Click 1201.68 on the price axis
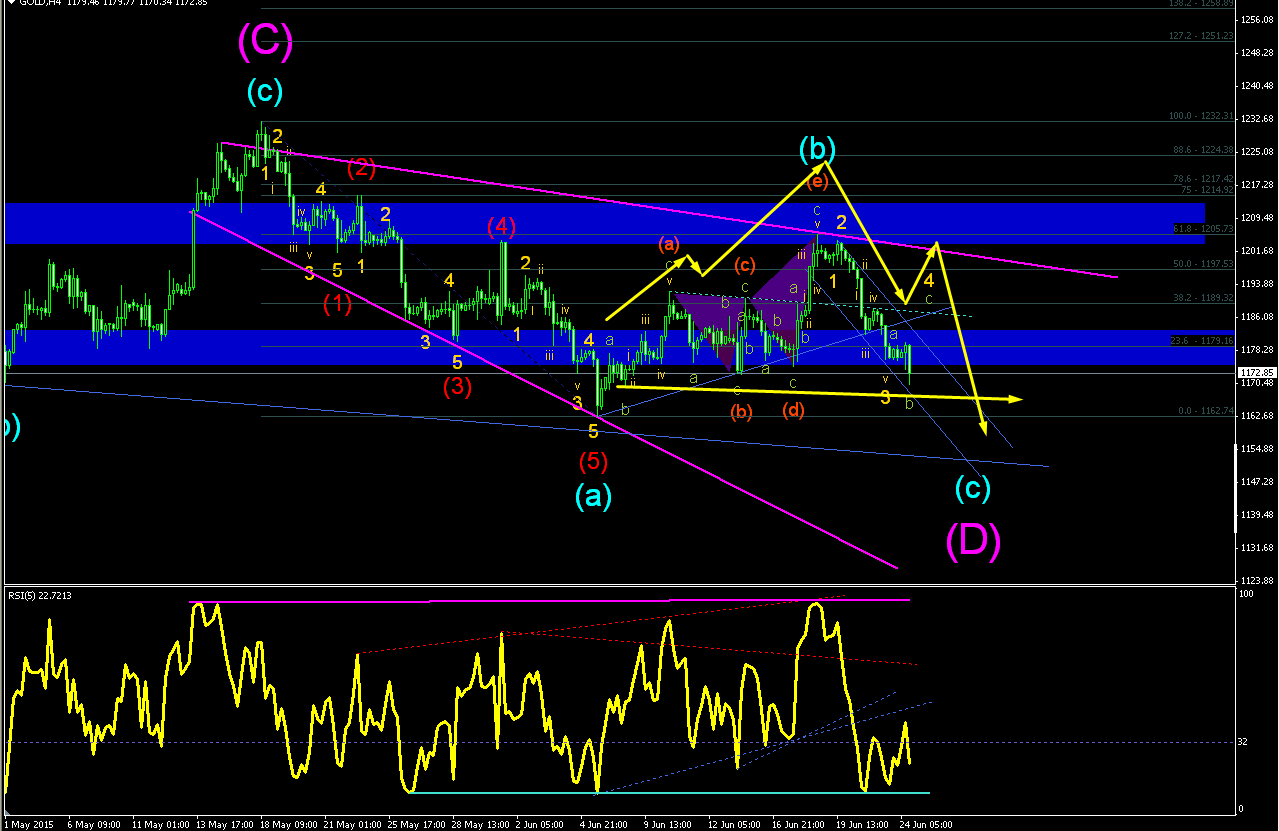The image size is (1279, 831). [1257, 251]
